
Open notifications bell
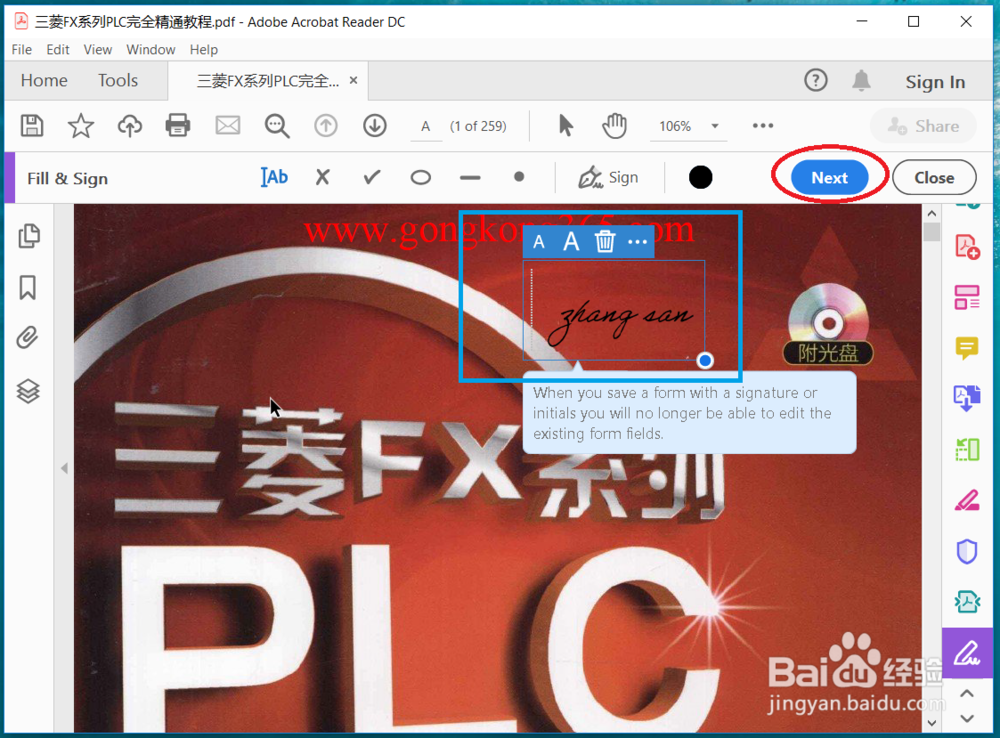click(862, 80)
